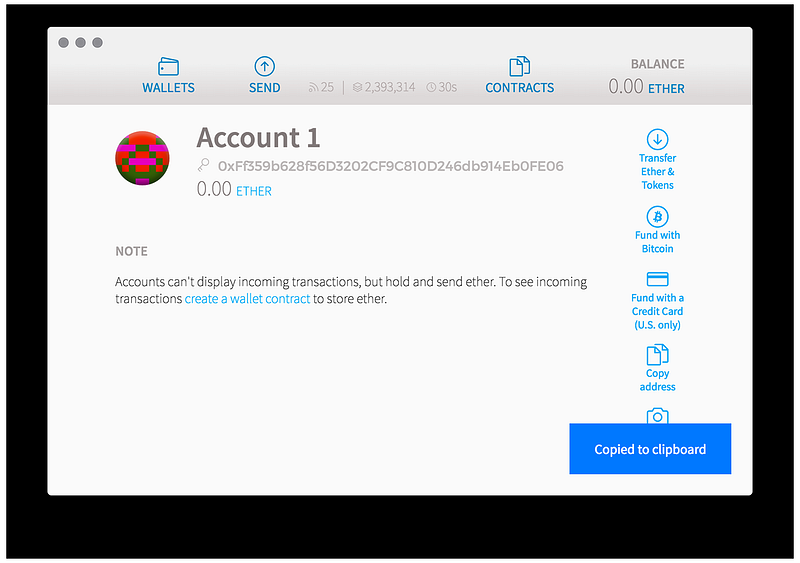The image size is (800, 563).
Task: Click the third window zoom dot
Action: point(97,42)
